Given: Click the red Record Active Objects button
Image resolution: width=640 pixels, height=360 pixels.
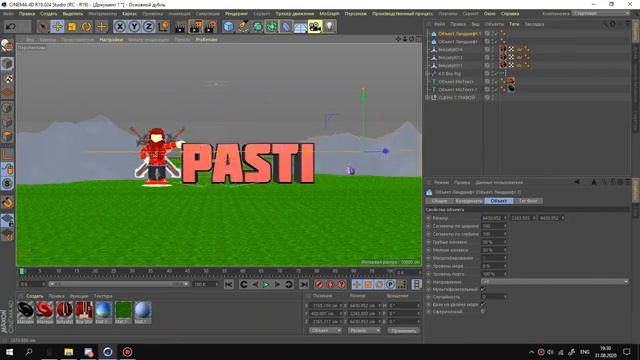Looking at the screenshot, I should (x=319, y=284).
